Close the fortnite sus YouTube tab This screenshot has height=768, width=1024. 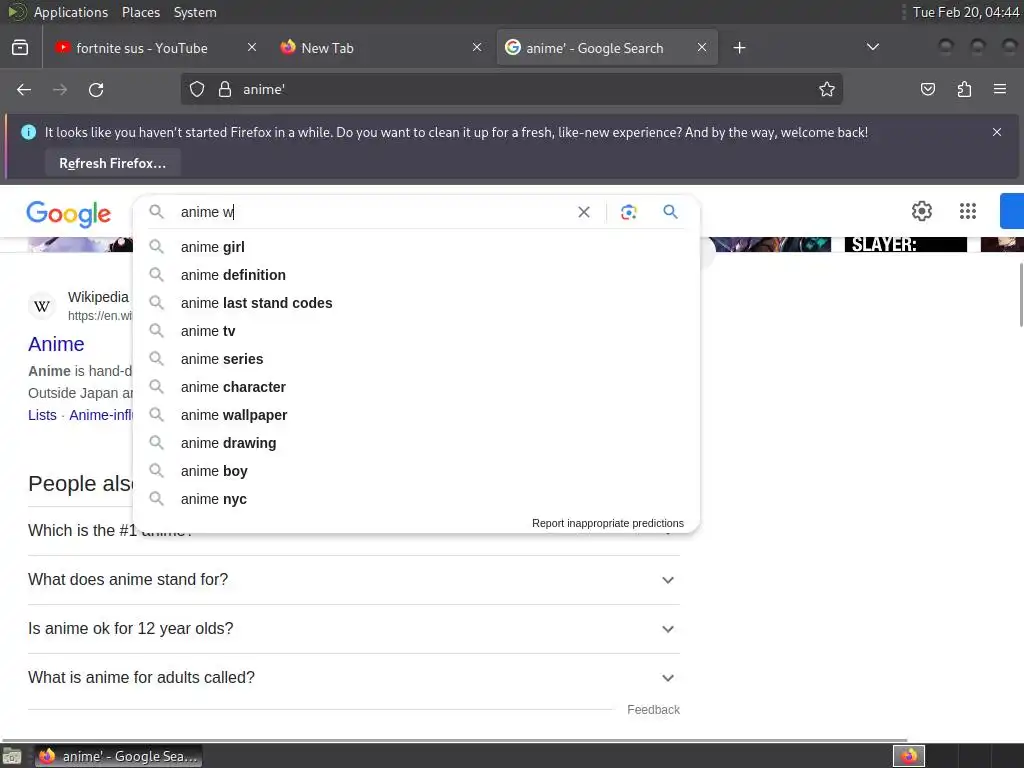[252, 48]
